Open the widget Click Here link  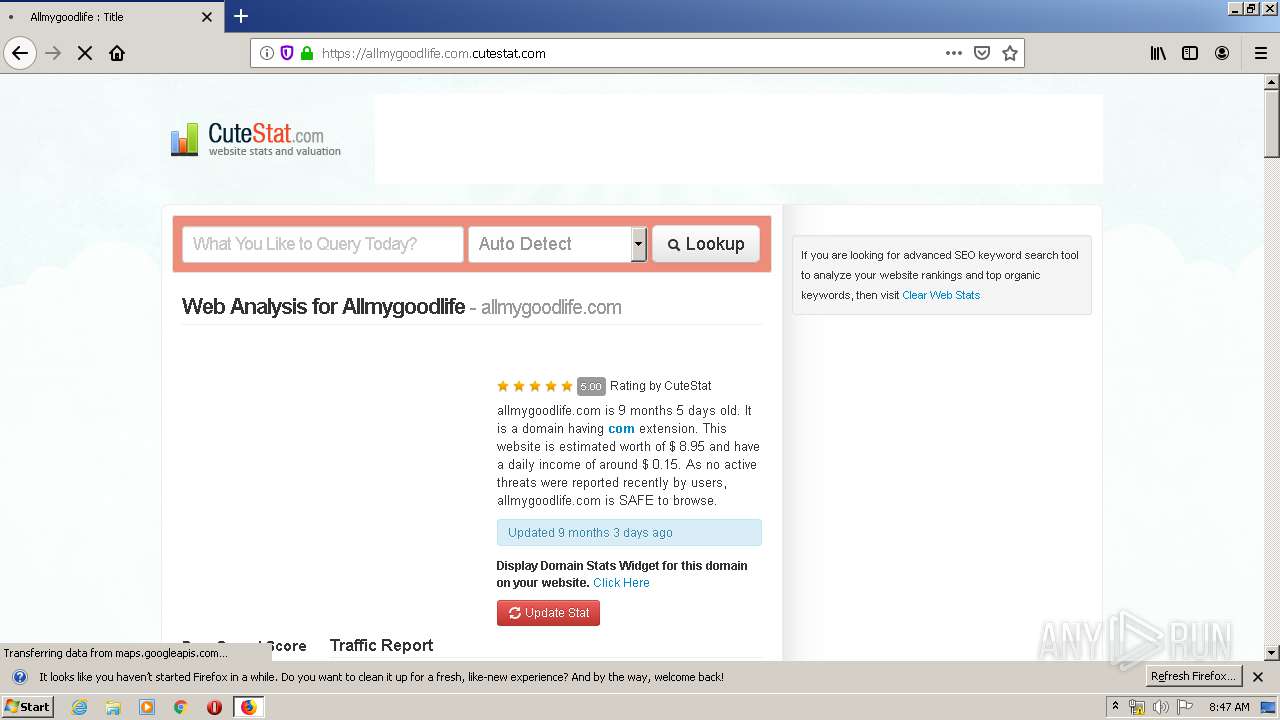tap(621, 583)
